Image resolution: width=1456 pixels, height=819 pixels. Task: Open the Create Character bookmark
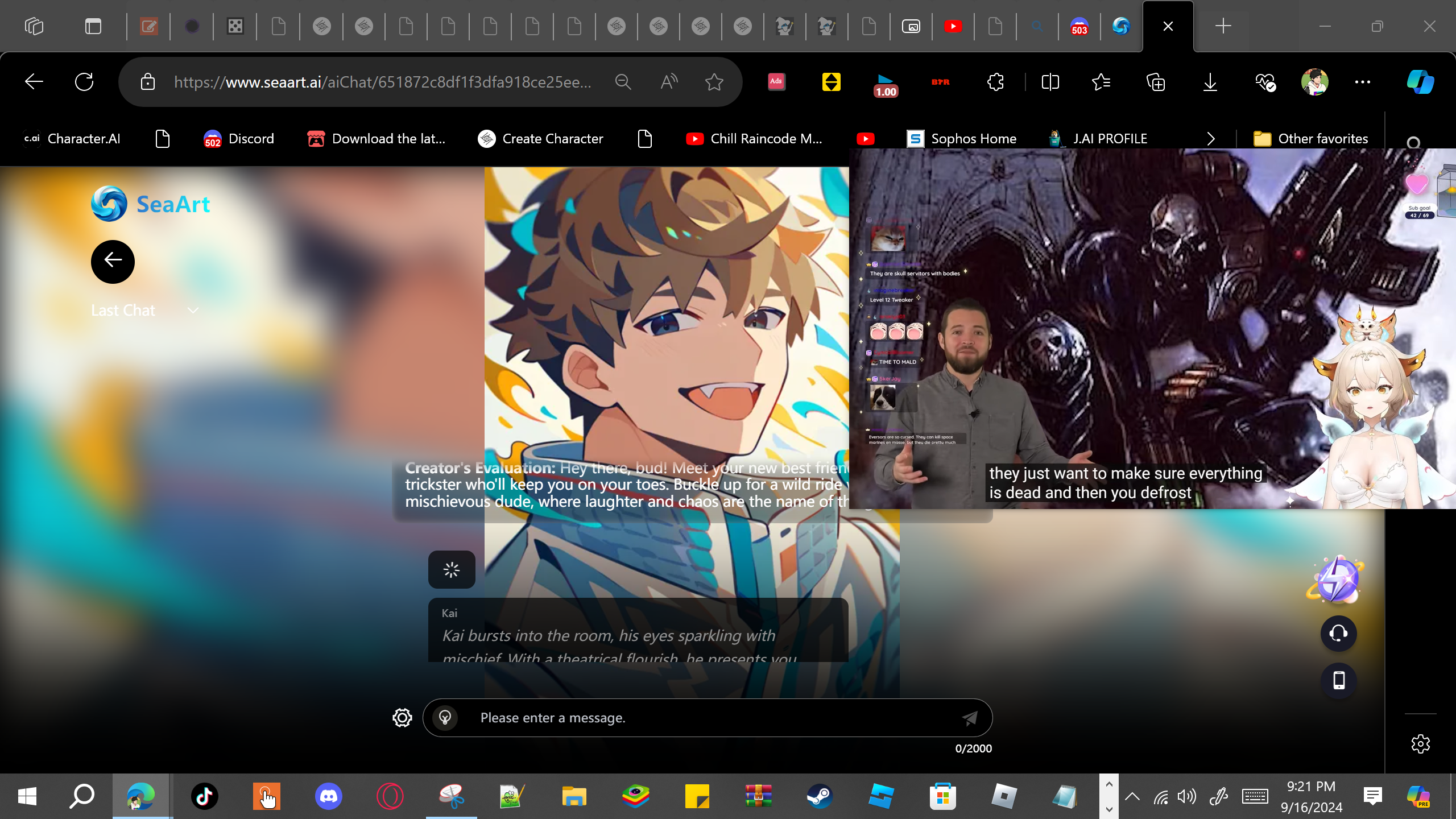click(x=541, y=139)
